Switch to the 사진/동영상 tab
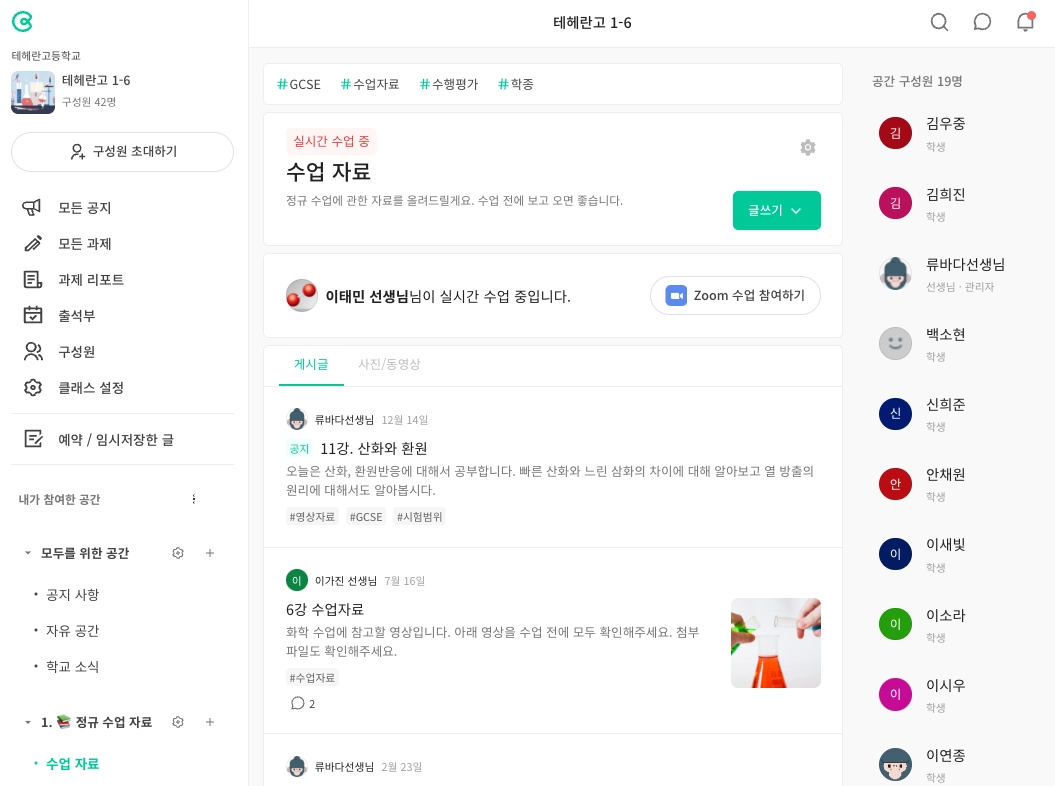Screen dimensions: 1055x786 tap(389, 364)
